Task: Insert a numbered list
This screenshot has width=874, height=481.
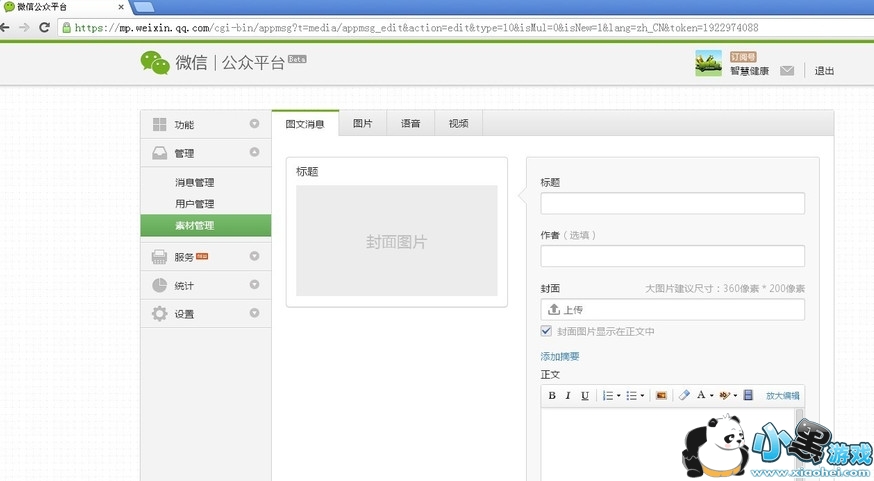Action: tap(608, 395)
